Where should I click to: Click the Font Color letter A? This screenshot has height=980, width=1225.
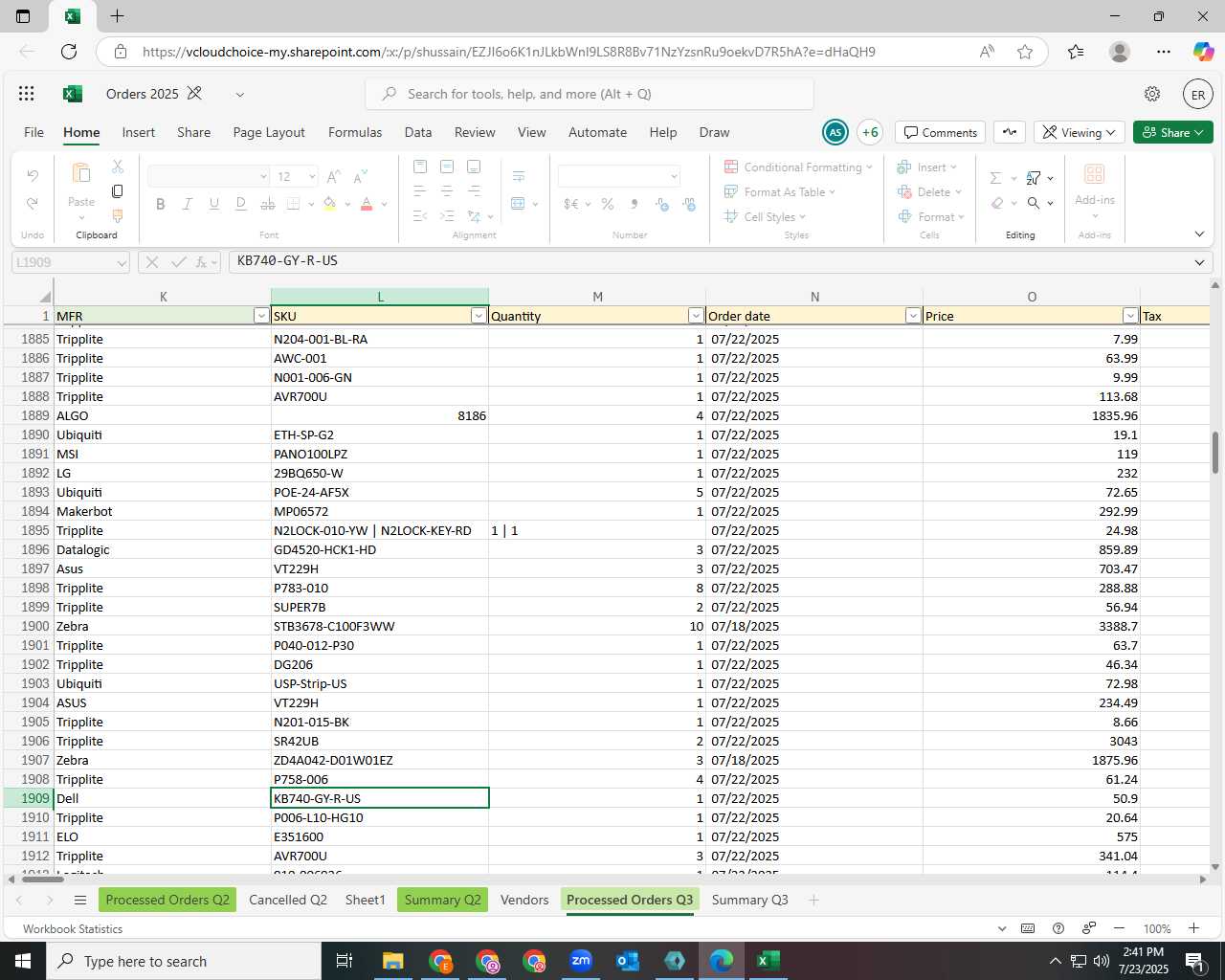pyautogui.click(x=367, y=204)
